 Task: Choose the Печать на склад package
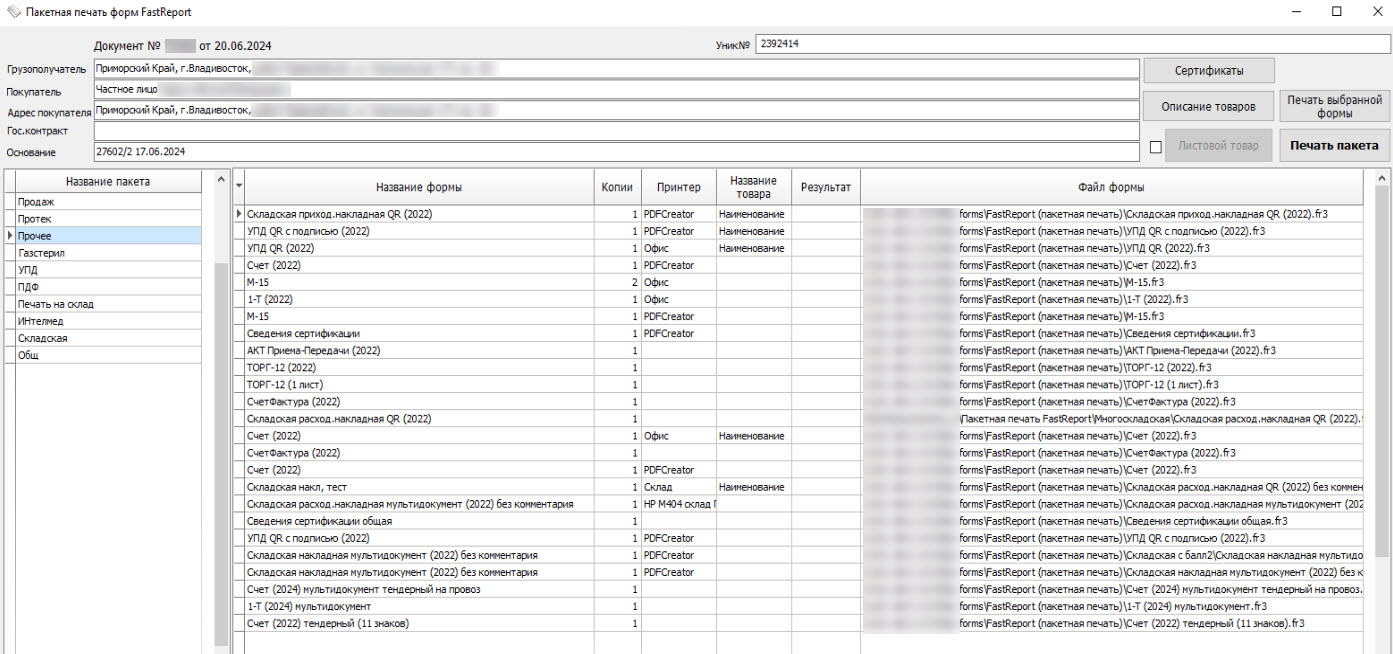pos(108,304)
